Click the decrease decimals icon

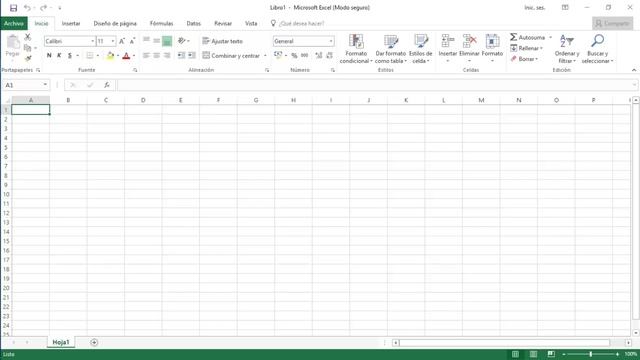point(329,56)
